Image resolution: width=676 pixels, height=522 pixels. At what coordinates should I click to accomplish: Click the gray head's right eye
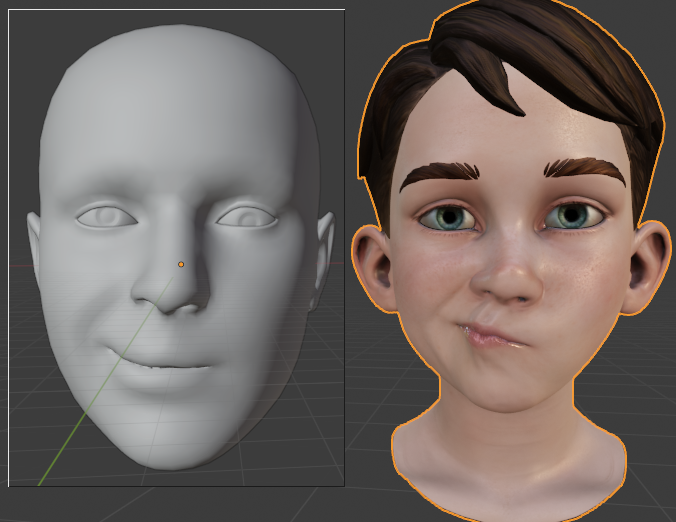point(247,217)
